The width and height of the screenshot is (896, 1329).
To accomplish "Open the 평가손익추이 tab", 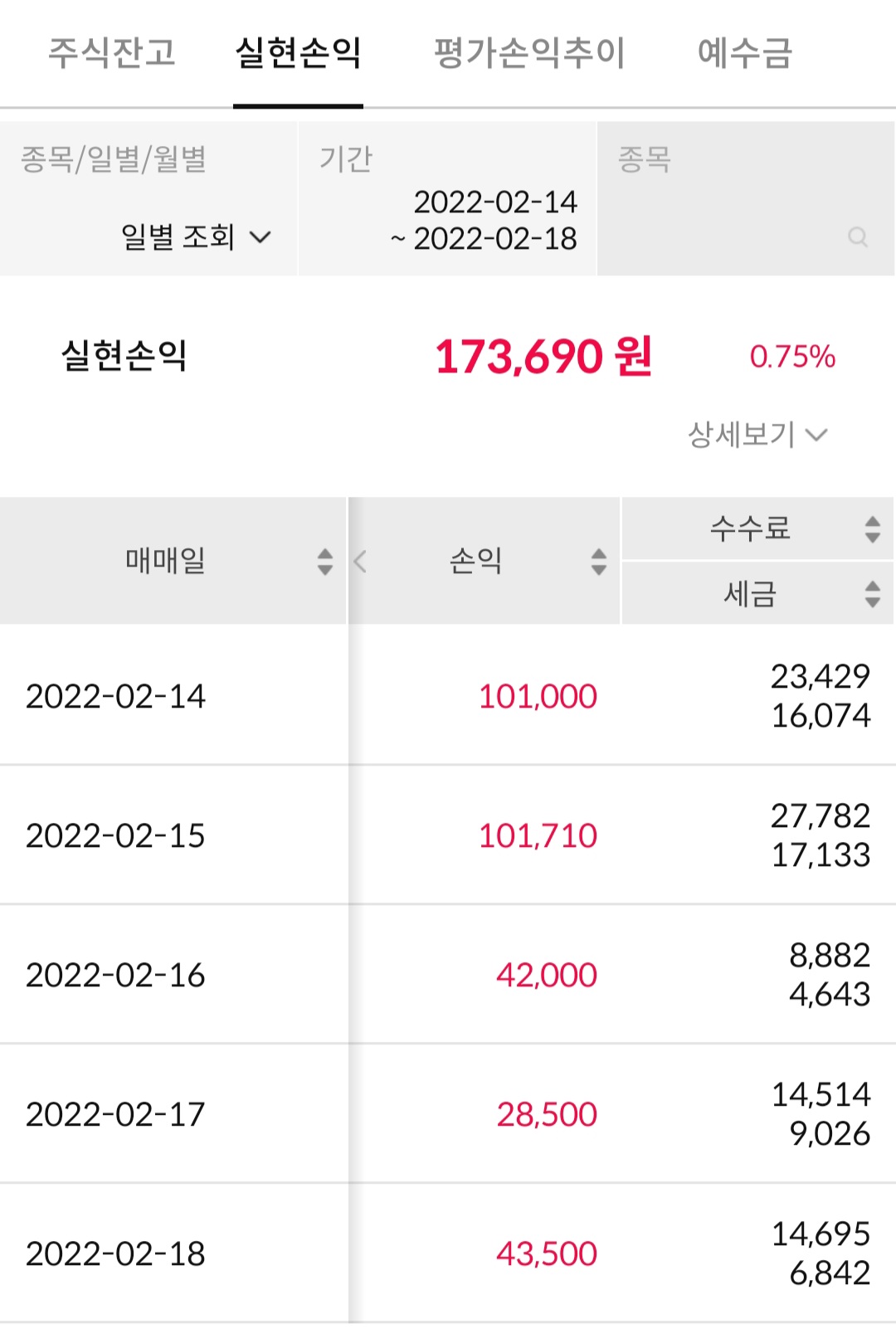I will [x=529, y=53].
